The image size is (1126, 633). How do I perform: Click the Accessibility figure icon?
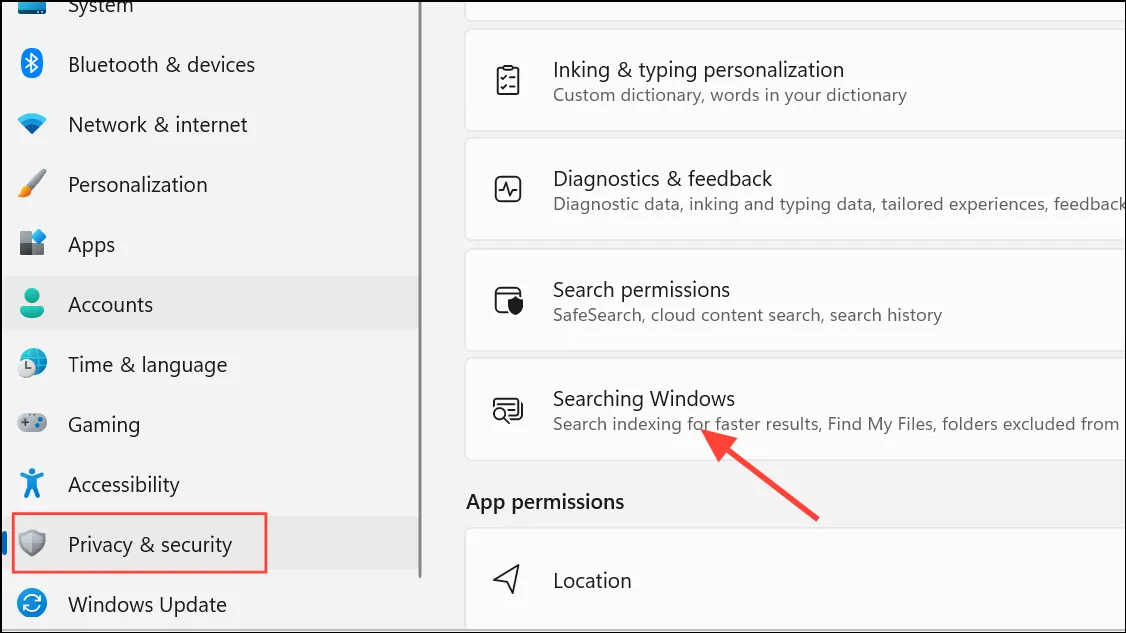[32, 484]
